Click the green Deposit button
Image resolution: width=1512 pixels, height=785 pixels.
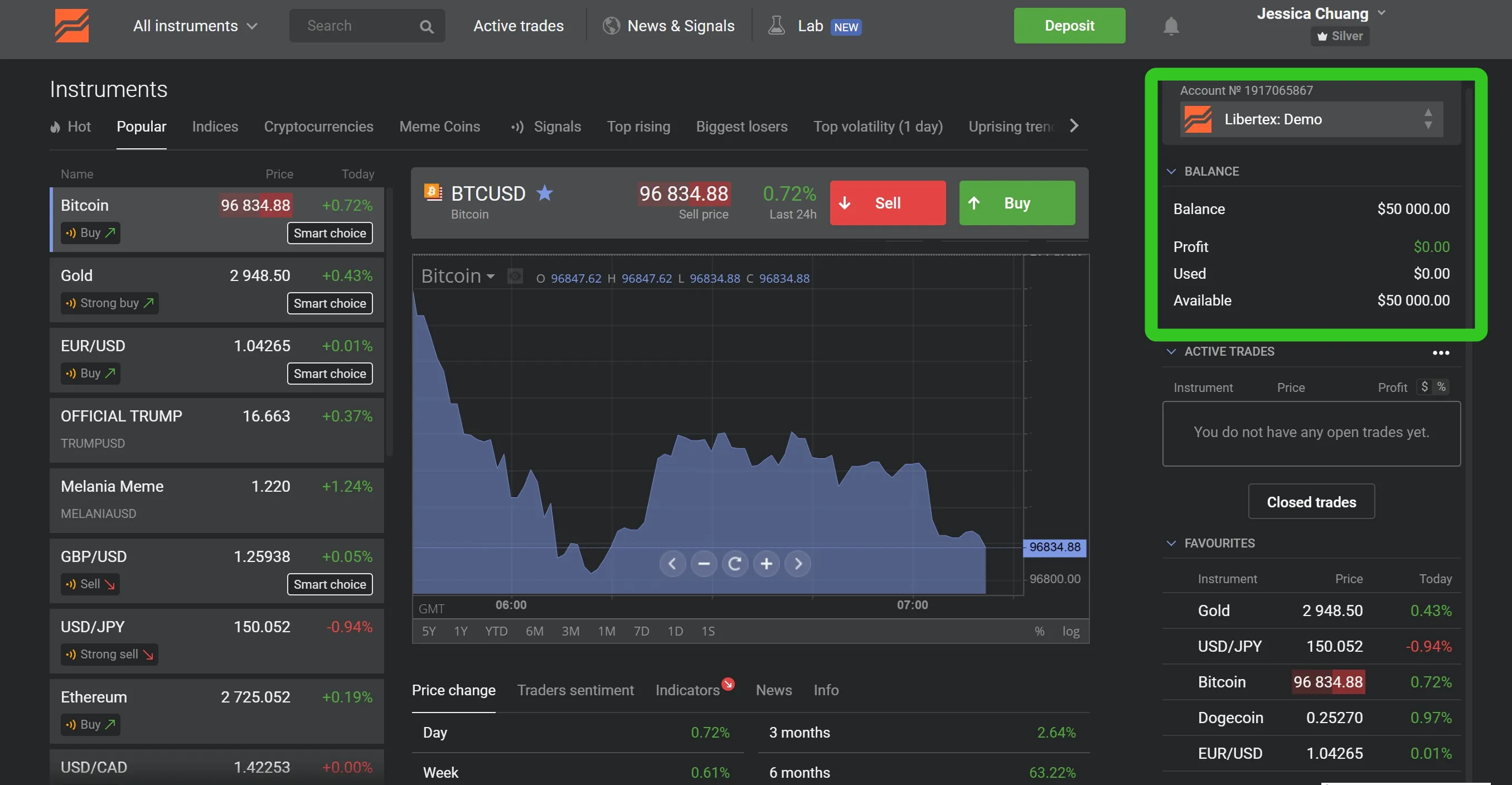click(x=1069, y=25)
